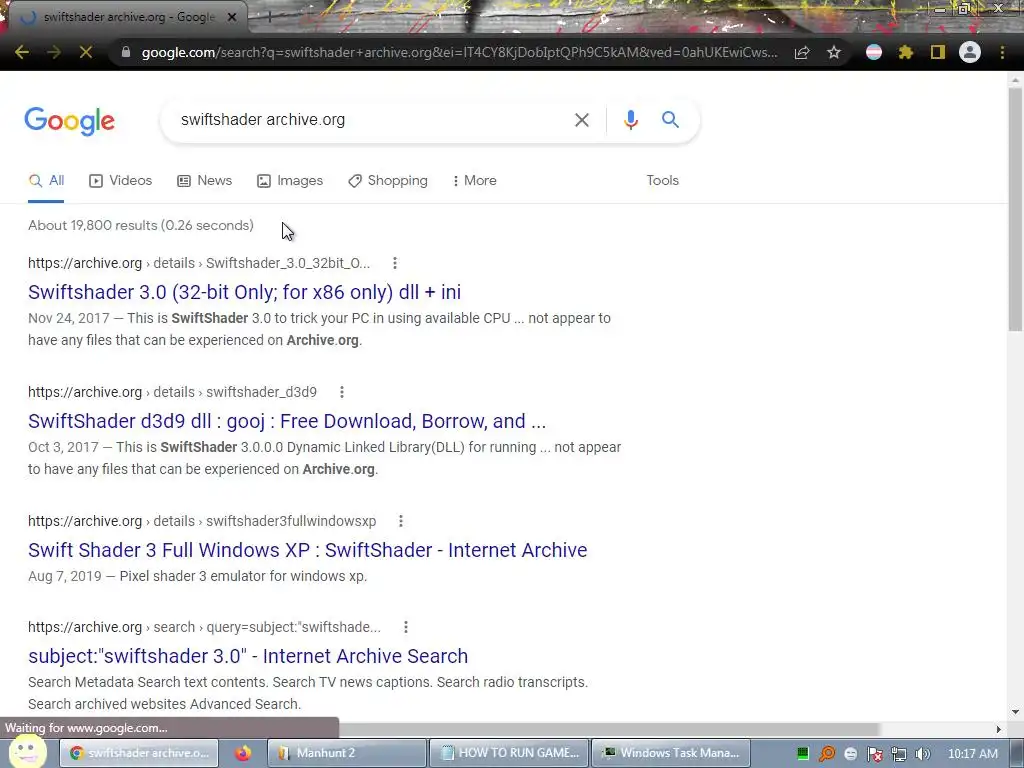Open the striped extension icon in toolbar

[x=874, y=52]
